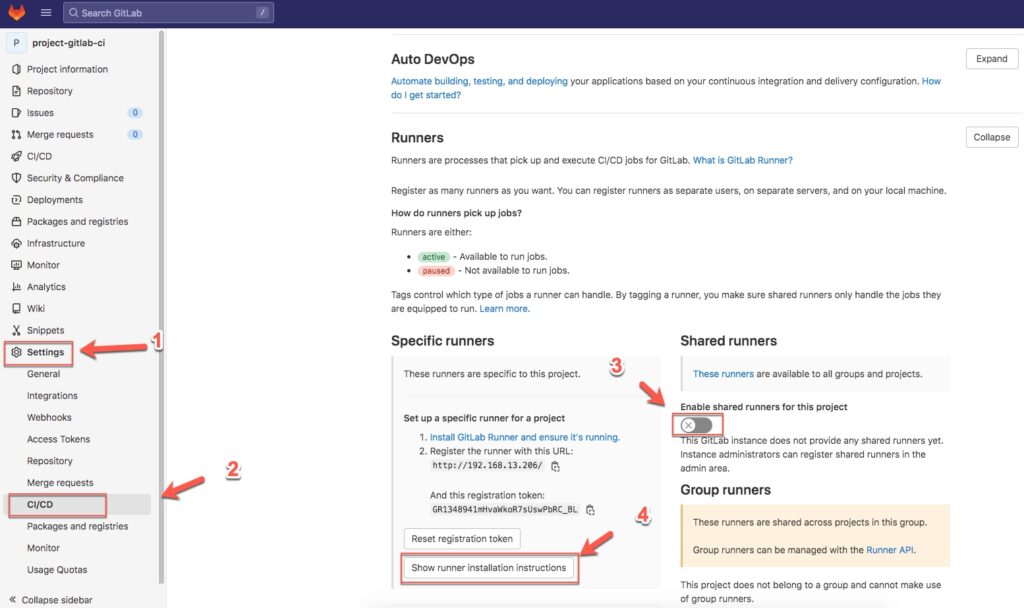This screenshot has height=608, width=1024.
Task: Click Reset registration token button
Action: coord(462,539)
